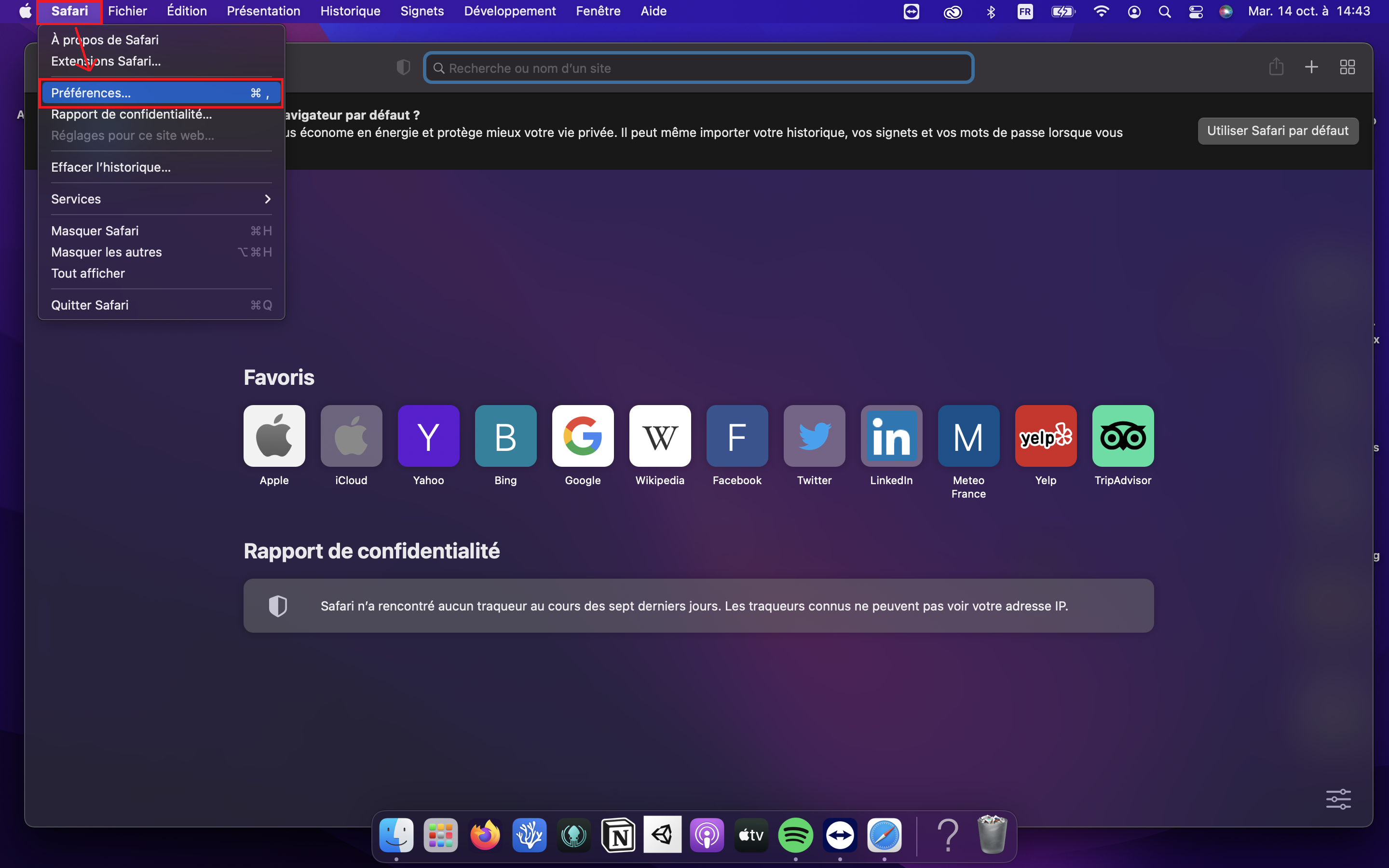
Task: Open start page customization sliders icon
Action: pyautogui.click(x=1338, y=799)
